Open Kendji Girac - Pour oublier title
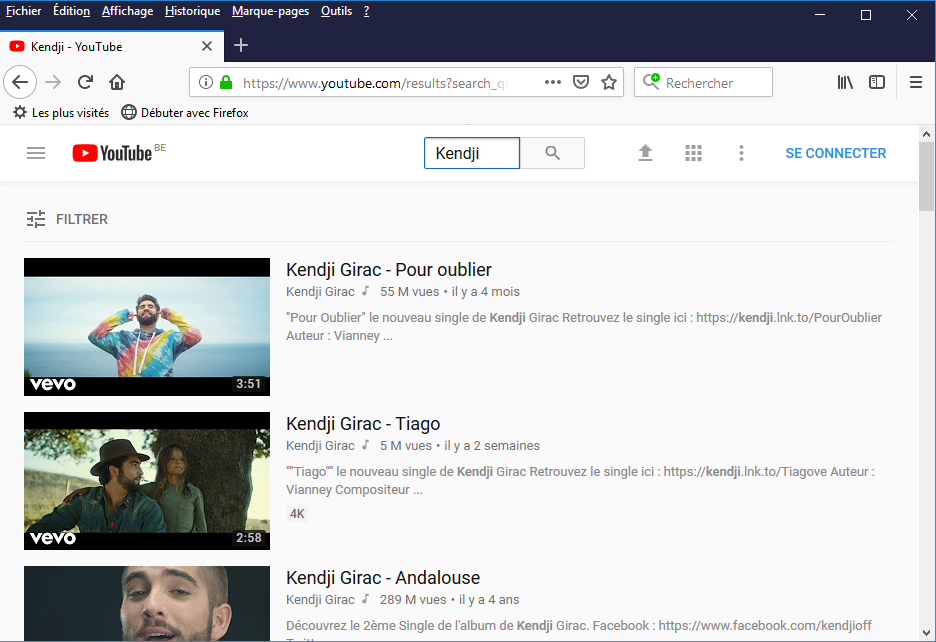Image resolution: width=936 pixels, height=642 pixels. 389,269
